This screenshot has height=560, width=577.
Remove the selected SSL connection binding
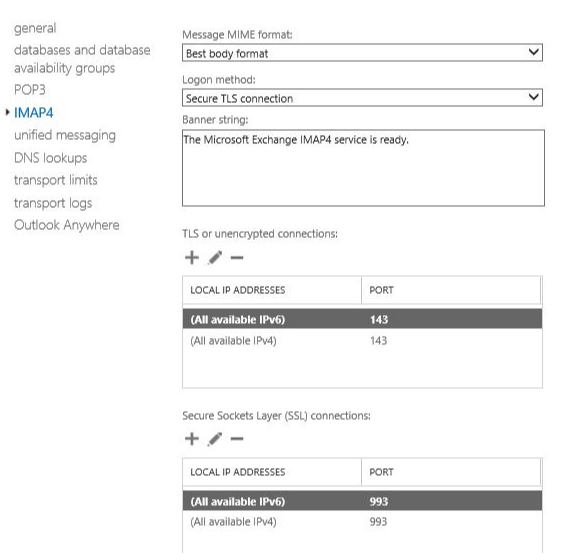click(x=237, y=439)
